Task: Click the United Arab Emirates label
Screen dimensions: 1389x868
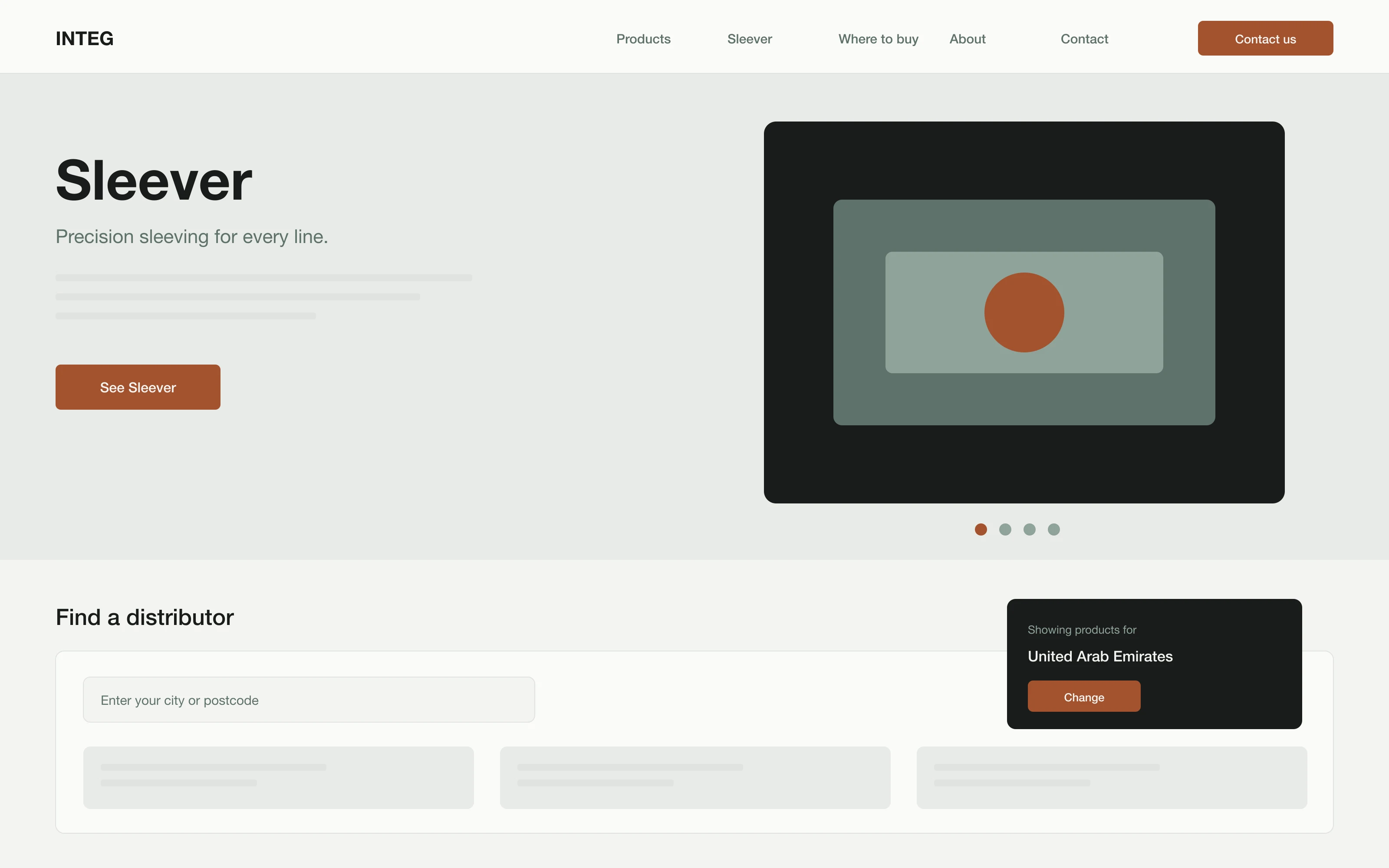Action: tap(1100, 656)
